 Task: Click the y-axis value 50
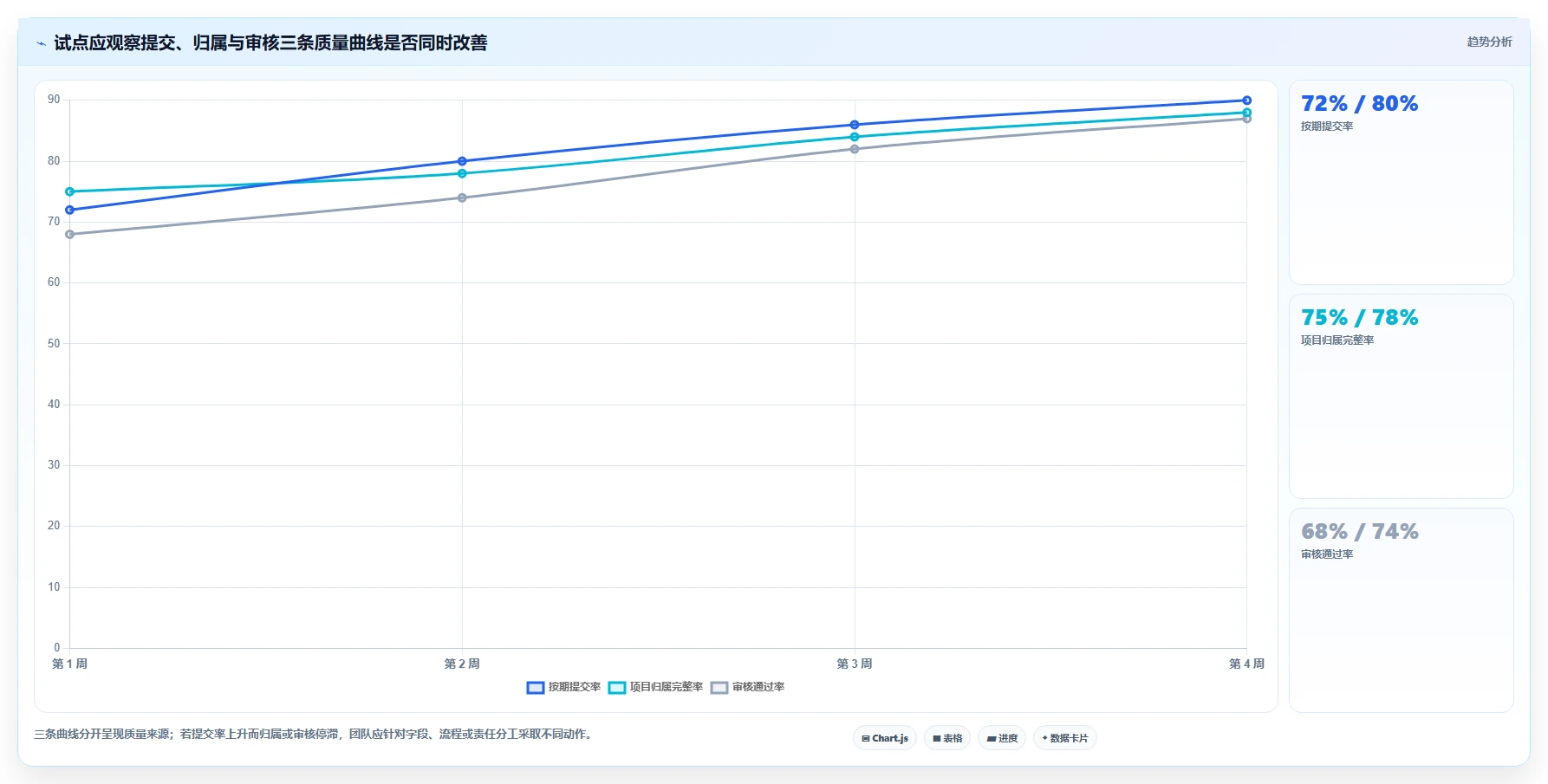click(54, 344)
